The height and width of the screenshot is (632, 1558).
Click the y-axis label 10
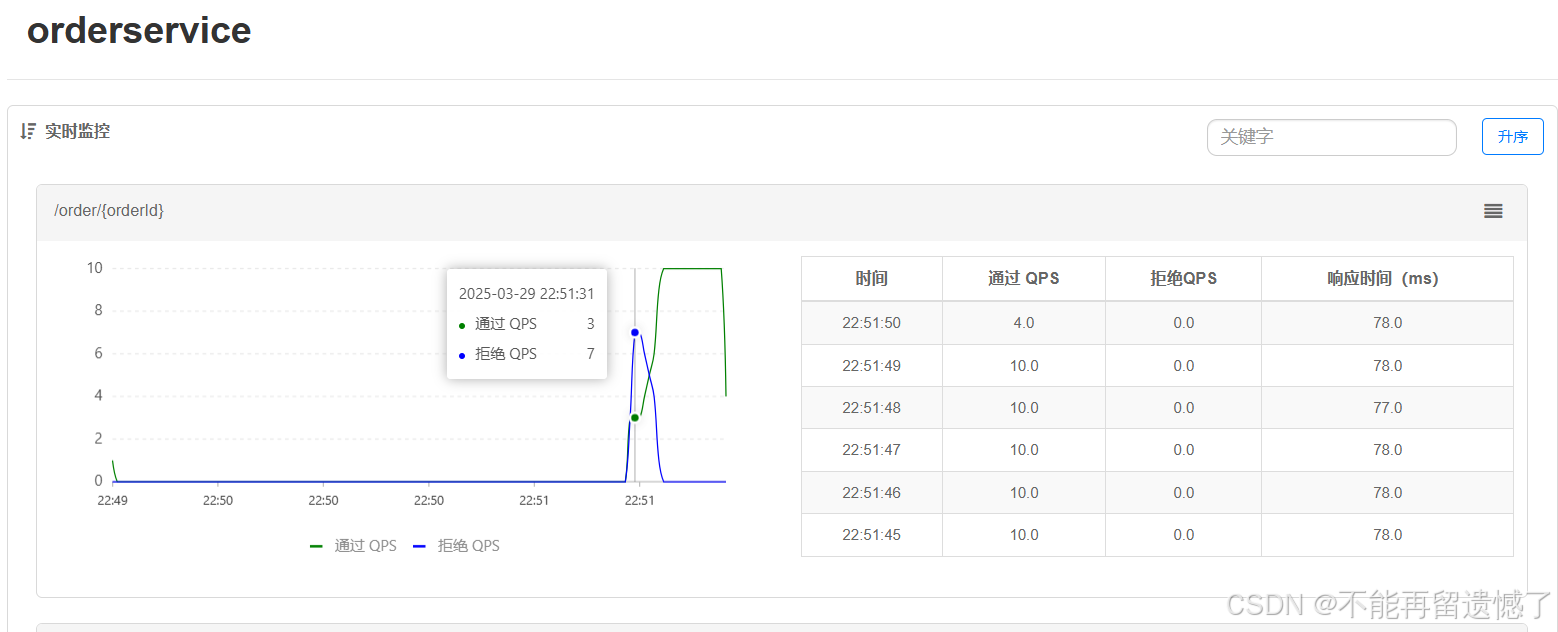[x=95, y=268]
